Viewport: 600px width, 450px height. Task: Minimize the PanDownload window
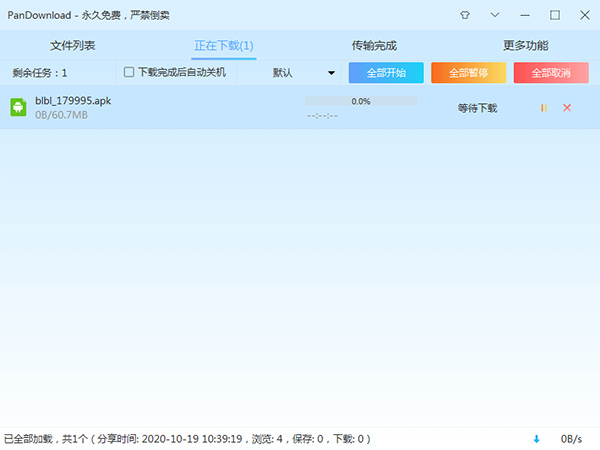point(525,15)
